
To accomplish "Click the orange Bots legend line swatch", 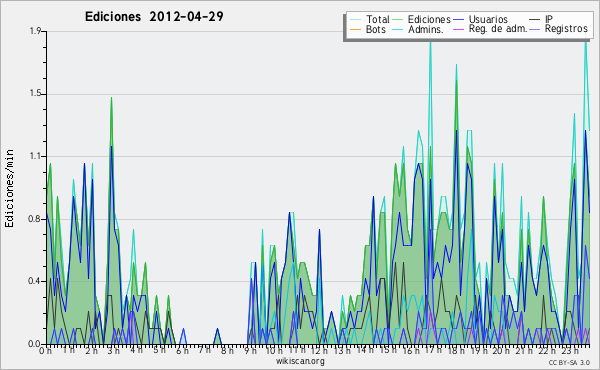I will coord(355,29).
